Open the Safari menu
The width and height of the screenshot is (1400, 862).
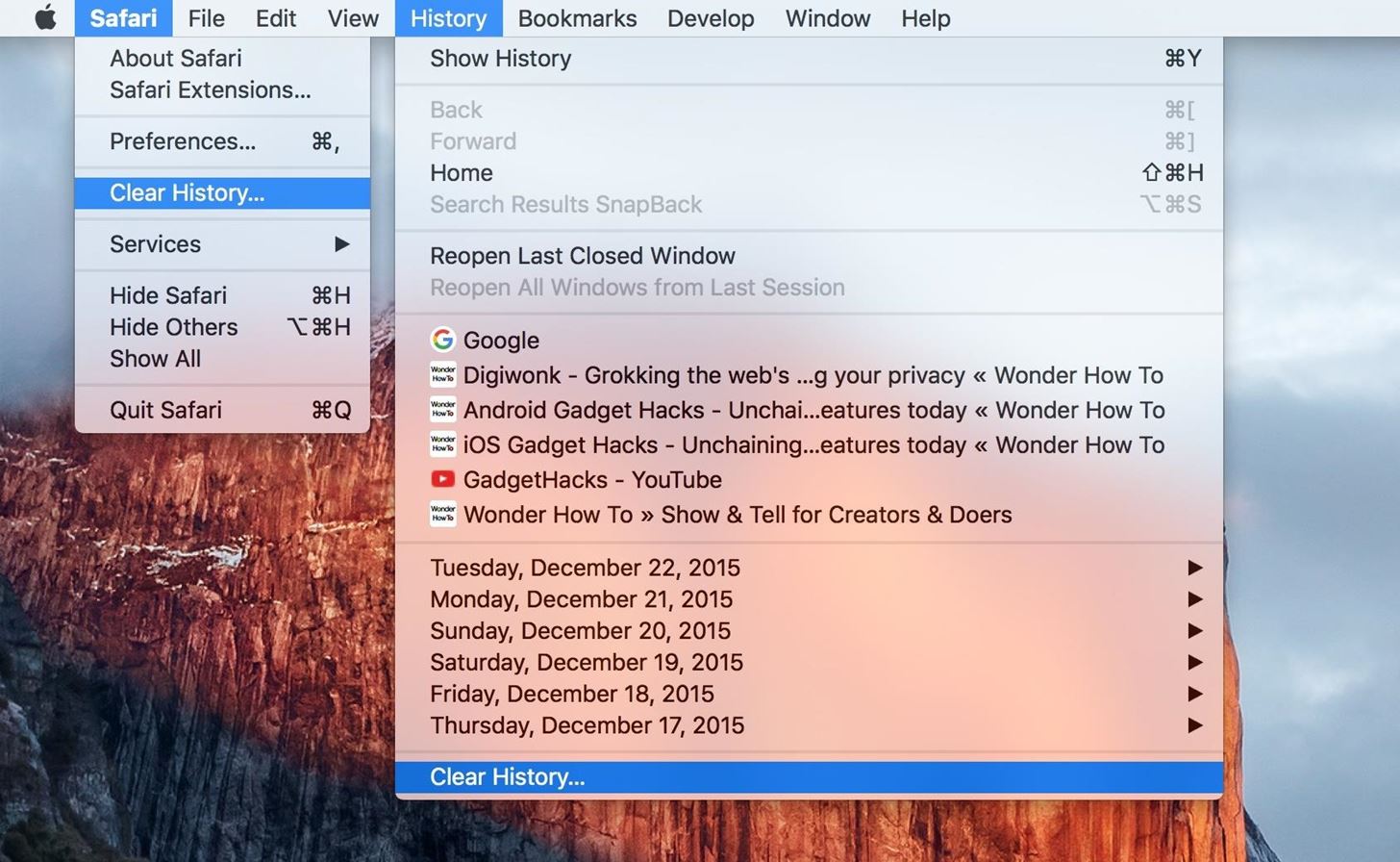click(123, 18)
